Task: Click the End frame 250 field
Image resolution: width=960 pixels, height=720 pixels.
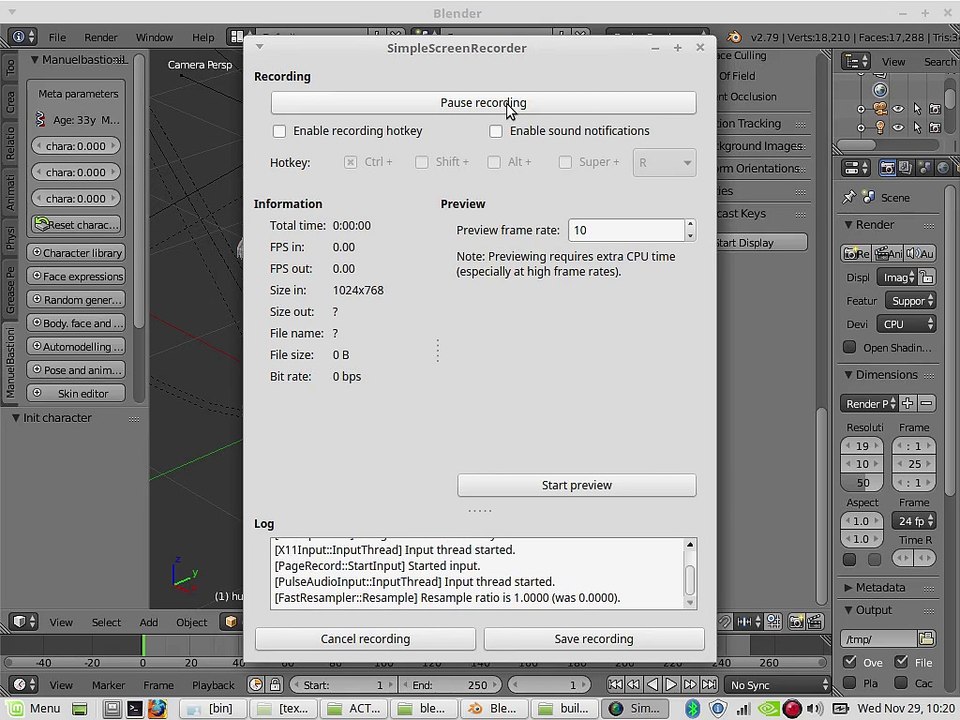Action: click(449, 684)
